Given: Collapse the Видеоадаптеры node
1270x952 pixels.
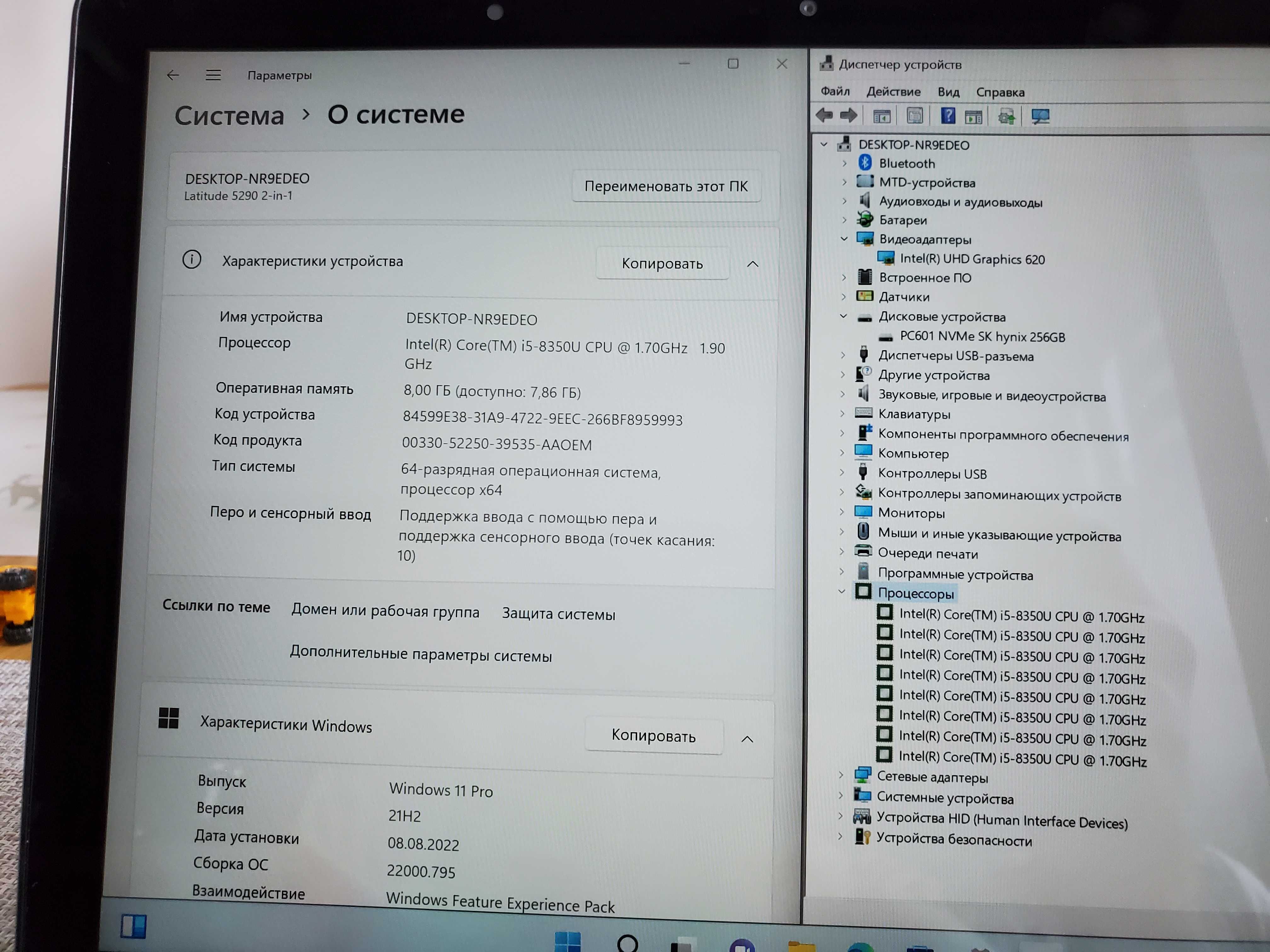Looking at the screenshot, I should 844,239.
